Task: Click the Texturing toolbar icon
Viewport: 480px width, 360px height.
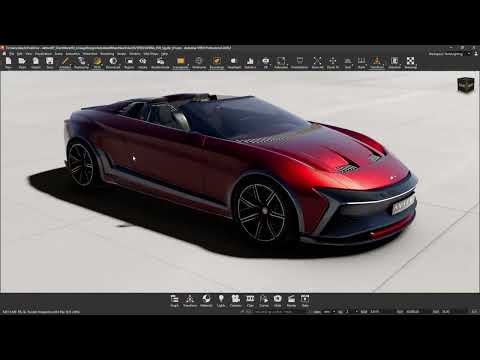Action: [394, 61]
